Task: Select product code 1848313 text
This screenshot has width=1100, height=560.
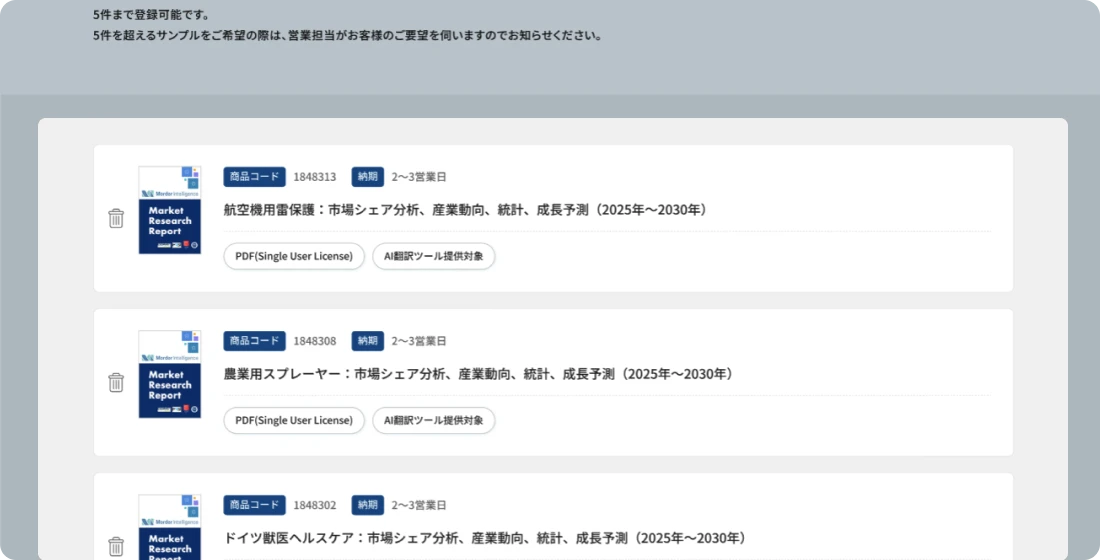Action: 315,177
